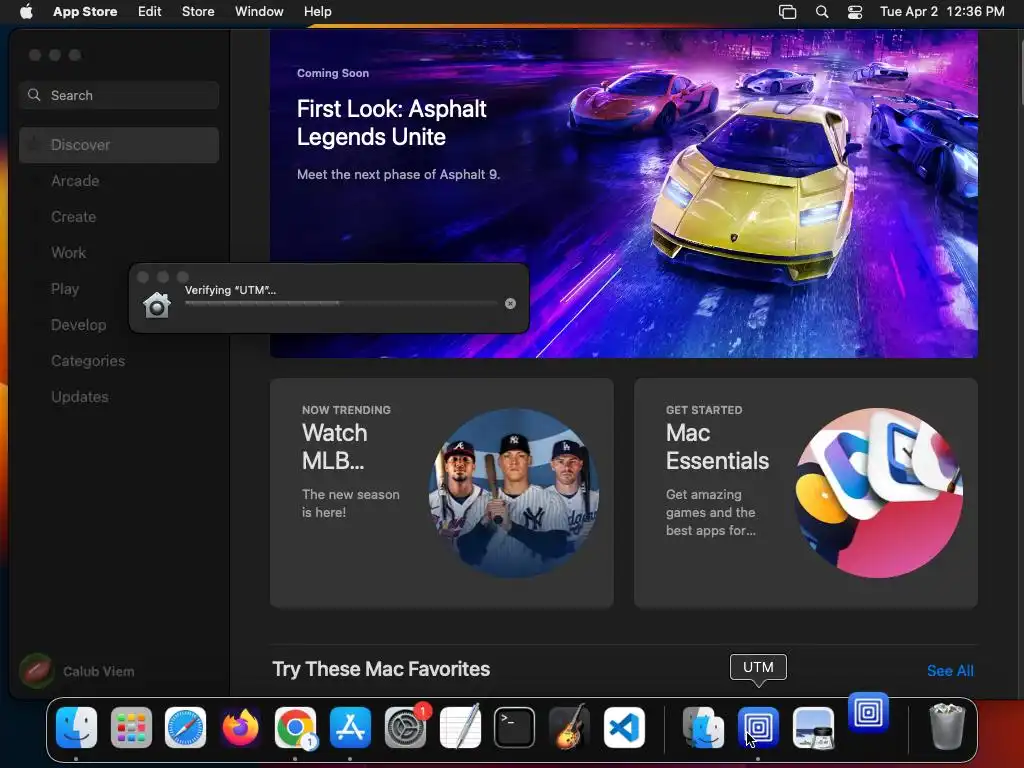
Task: Open GarageBand from the dock
Action: (569, 728)
